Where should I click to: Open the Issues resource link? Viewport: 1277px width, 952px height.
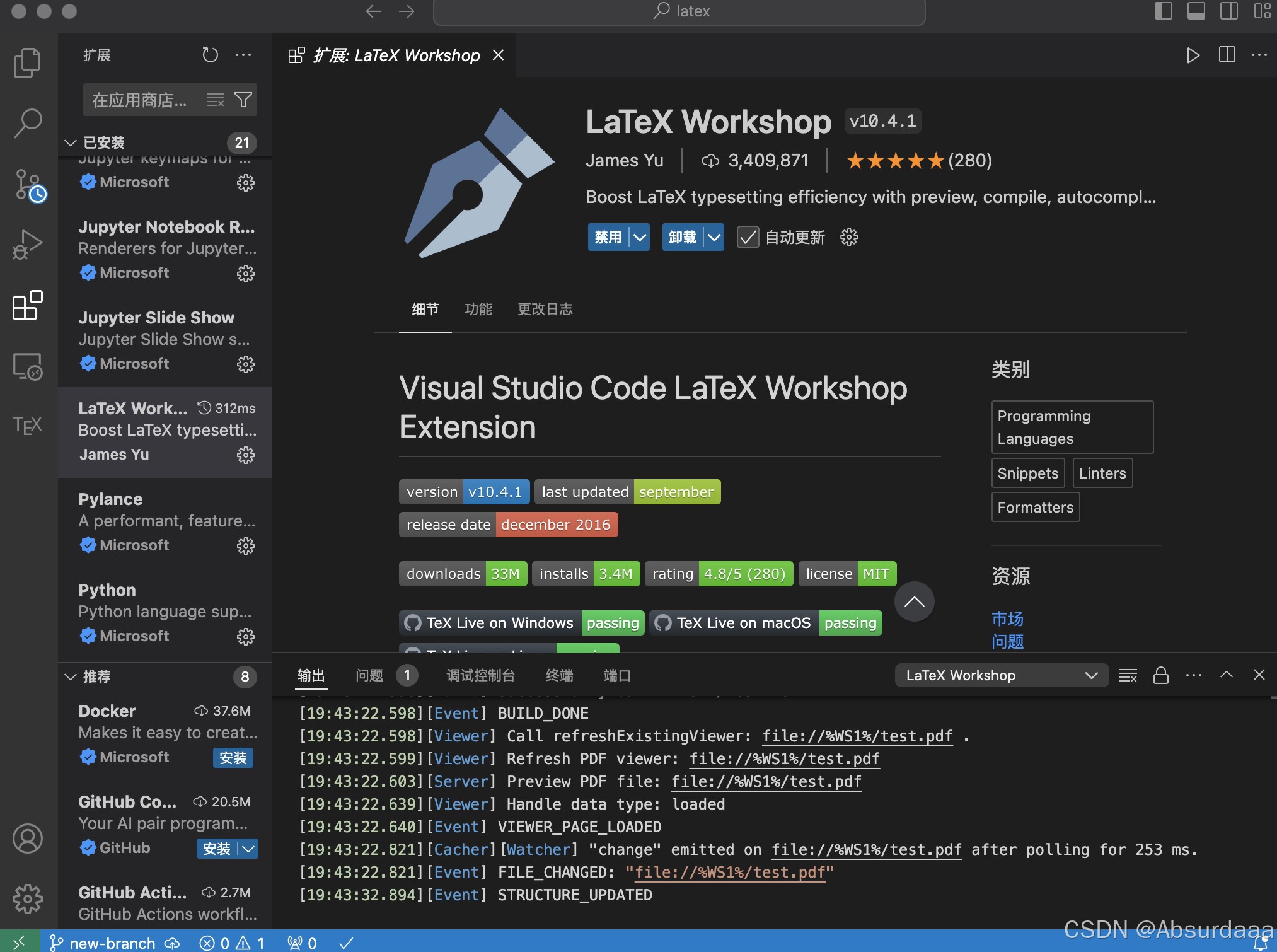[1007, 642]
